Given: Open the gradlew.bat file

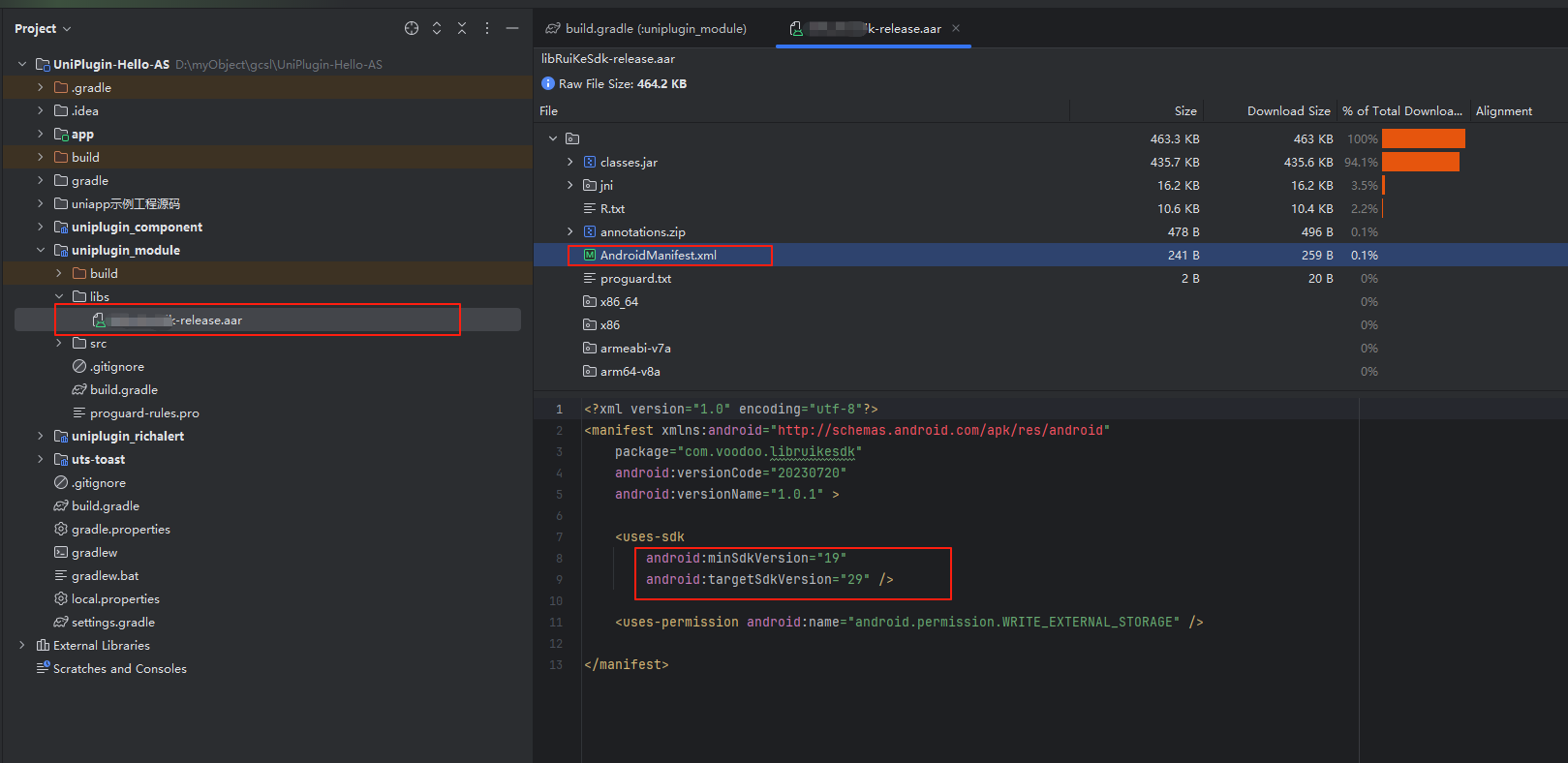Looking at the screenshot, I should tap(105, 575).
